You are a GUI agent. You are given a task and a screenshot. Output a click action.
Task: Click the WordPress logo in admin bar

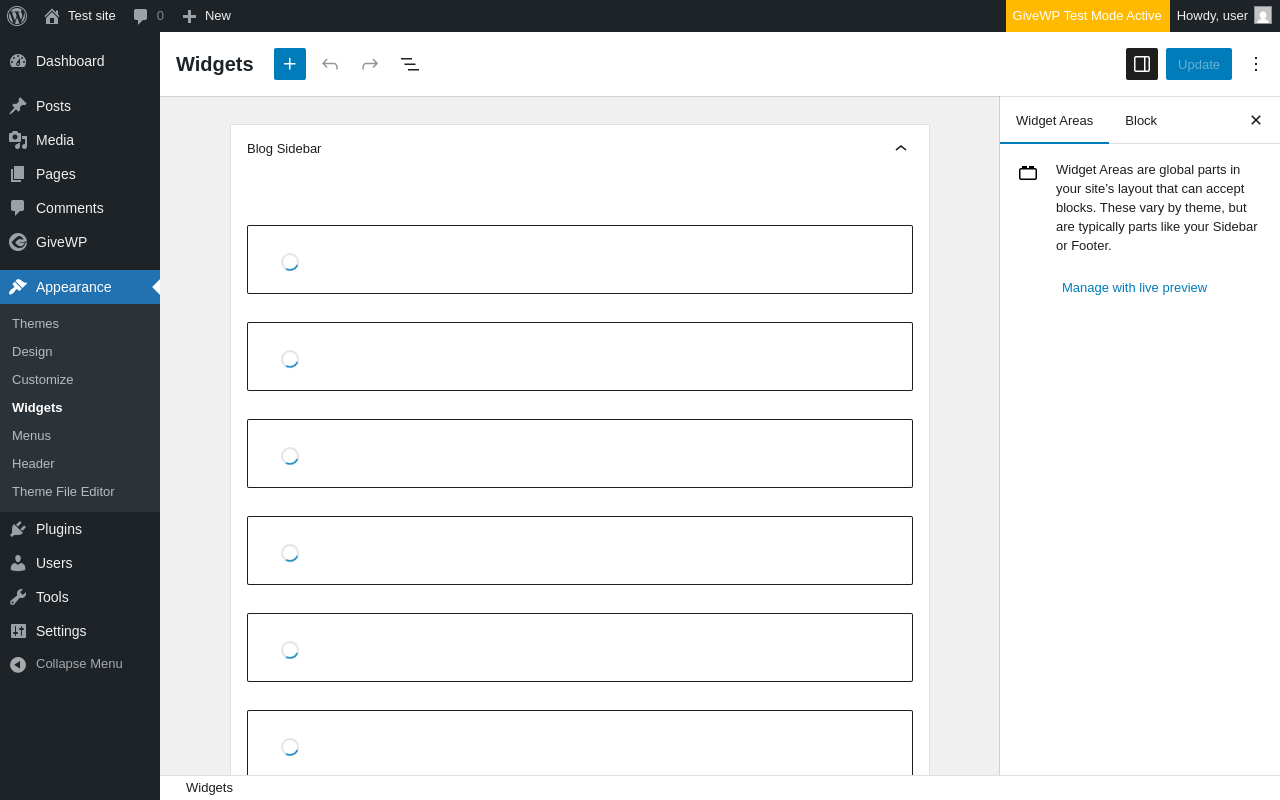click(x=17, y=16)
